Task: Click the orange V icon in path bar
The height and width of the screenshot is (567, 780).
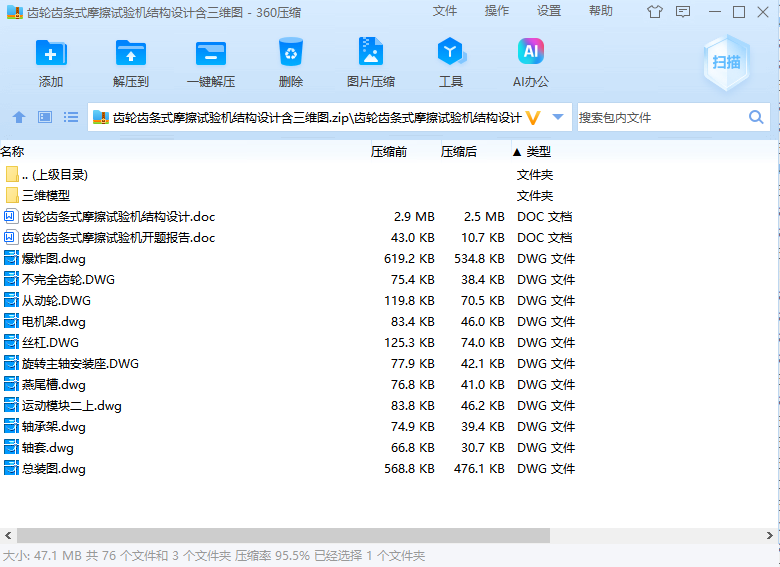Action: (533, 118)
